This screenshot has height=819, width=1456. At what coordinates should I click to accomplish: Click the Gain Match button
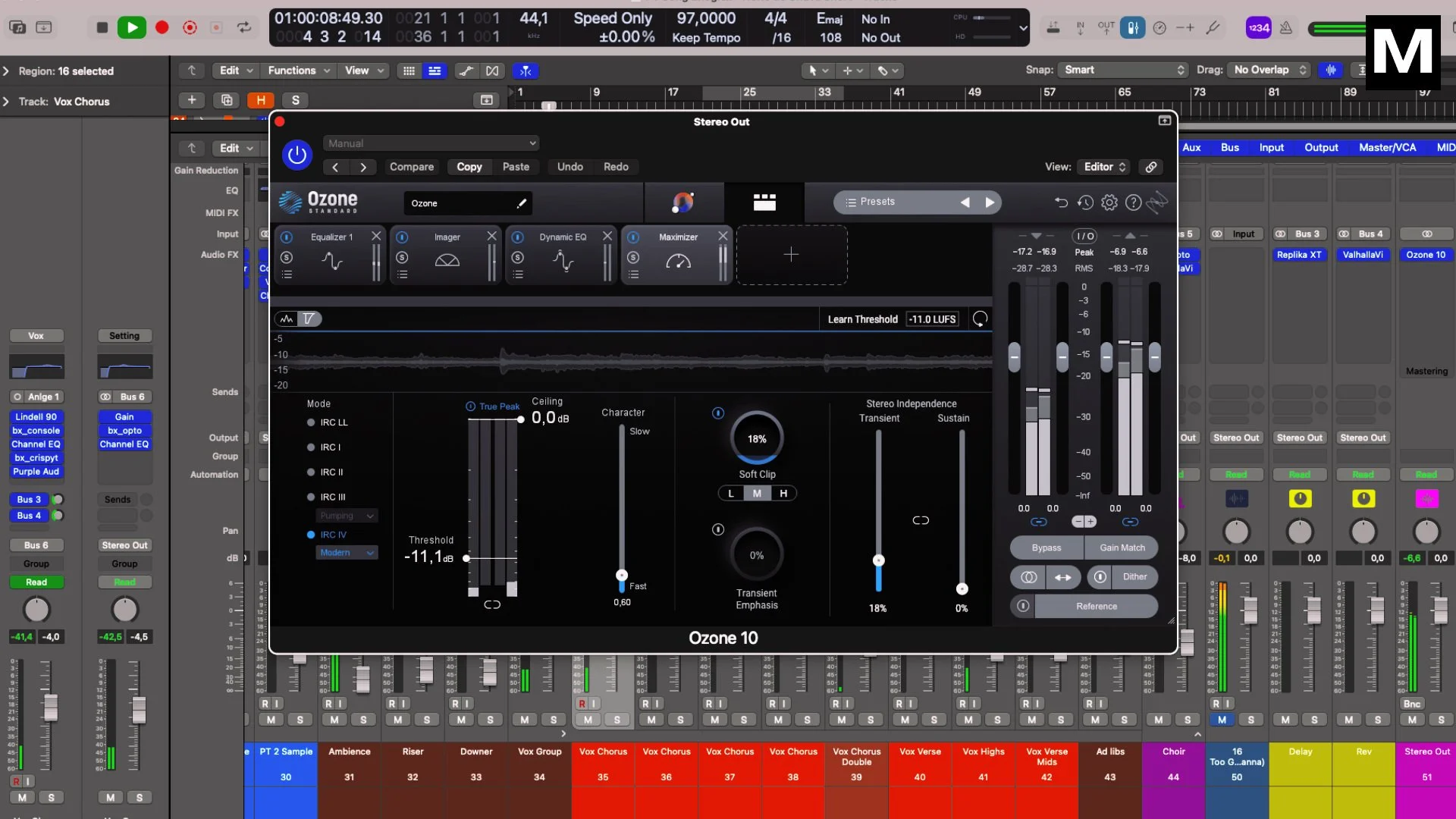tap(1122, 548)
